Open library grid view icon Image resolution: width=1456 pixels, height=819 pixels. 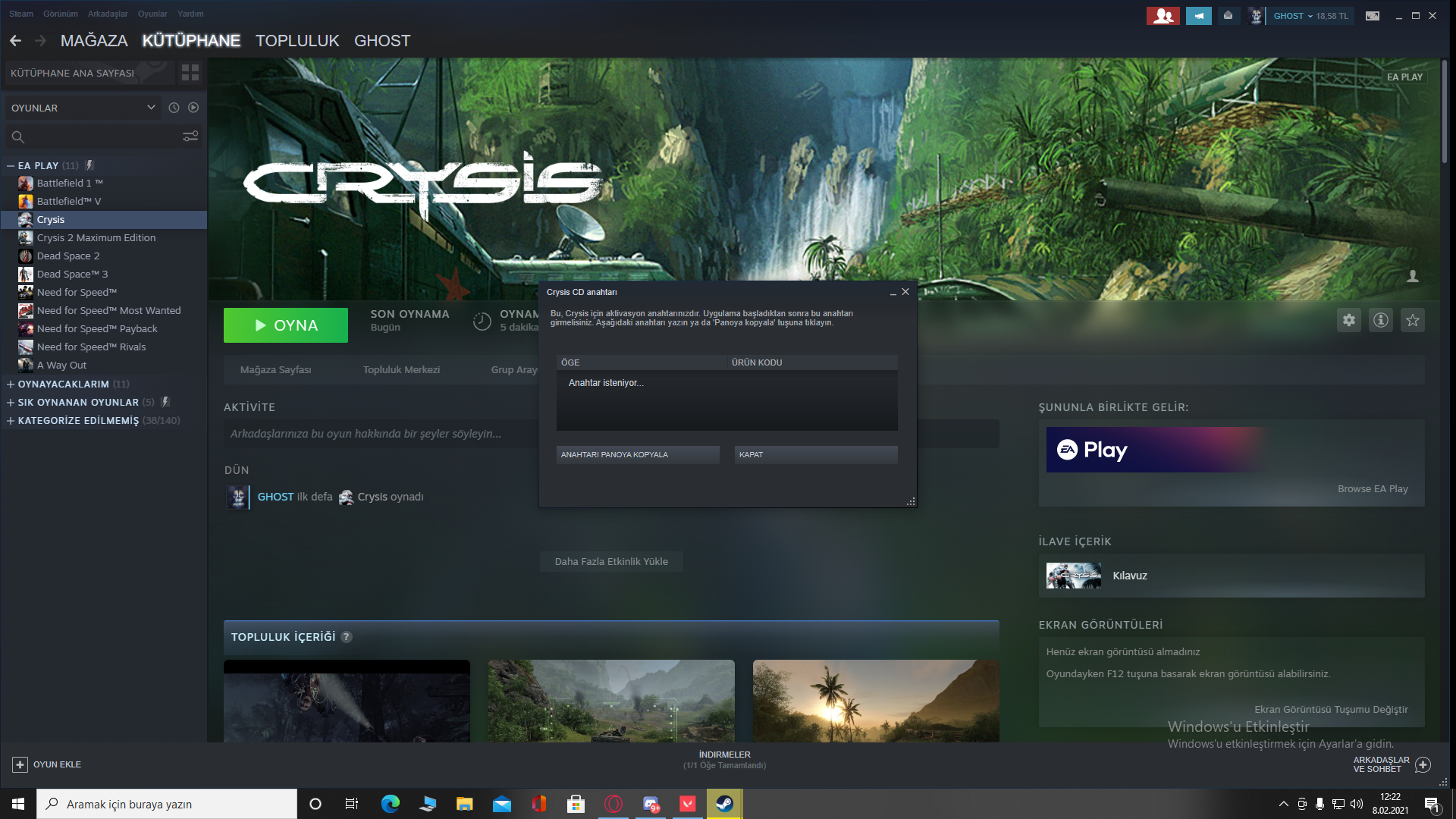(190, 73)
